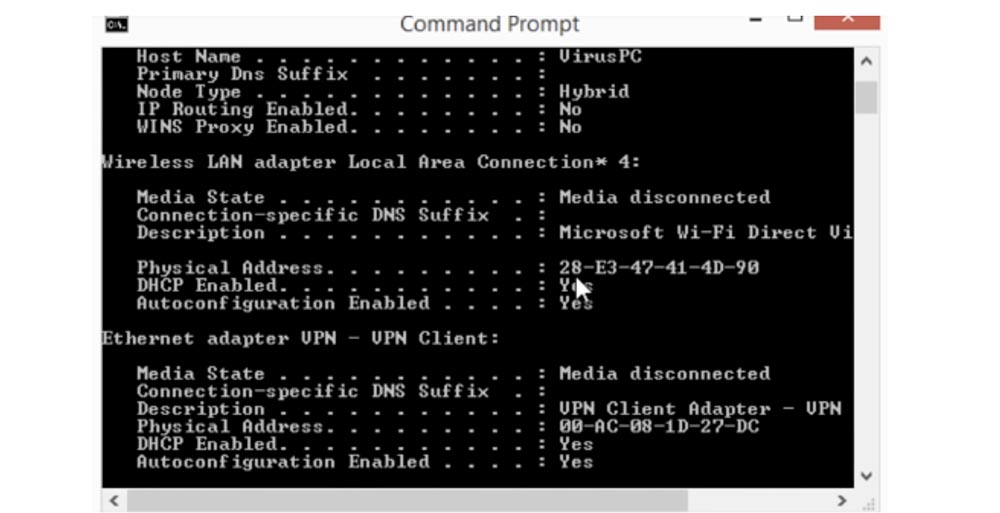Click the Wi-Fi physical address 28-E3-47-41-4D-90
Screen dimensions: 1000x513
[x=659, y=268]
